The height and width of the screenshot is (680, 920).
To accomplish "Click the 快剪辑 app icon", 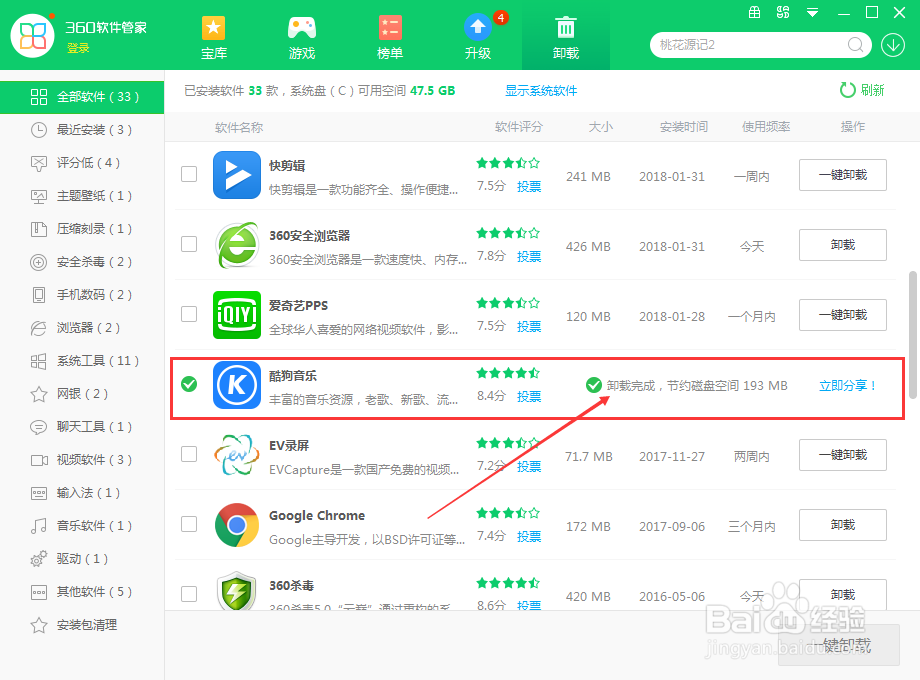I will [x=236, y=175].
